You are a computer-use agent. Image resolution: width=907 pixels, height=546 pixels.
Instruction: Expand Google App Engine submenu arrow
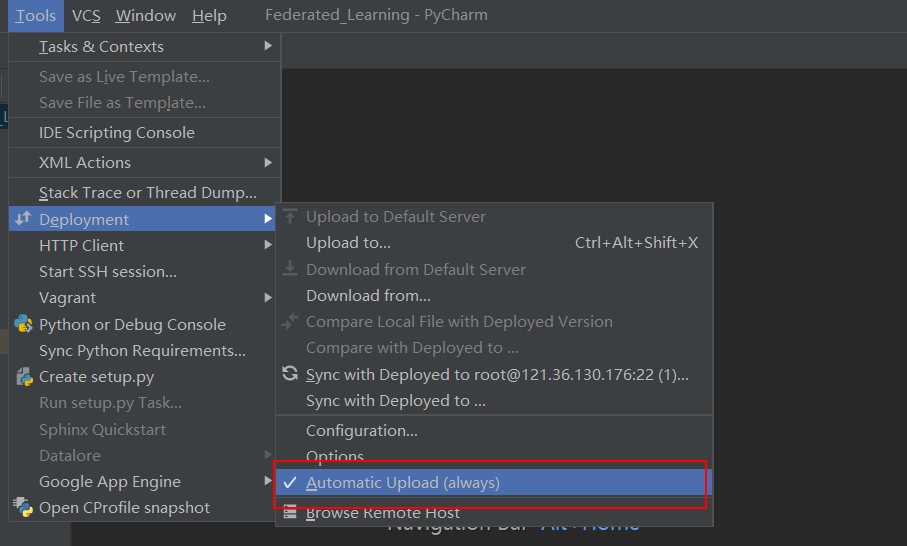pyautogui.click(x=268, y=481)
